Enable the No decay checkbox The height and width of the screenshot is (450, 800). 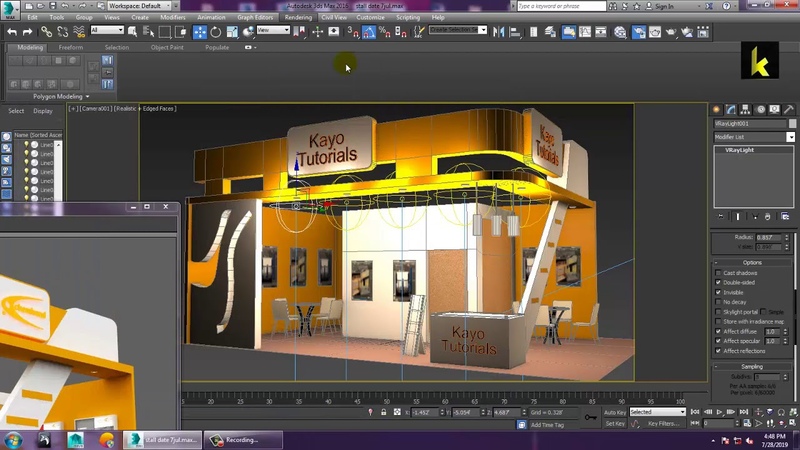click(x=718, y=302)
